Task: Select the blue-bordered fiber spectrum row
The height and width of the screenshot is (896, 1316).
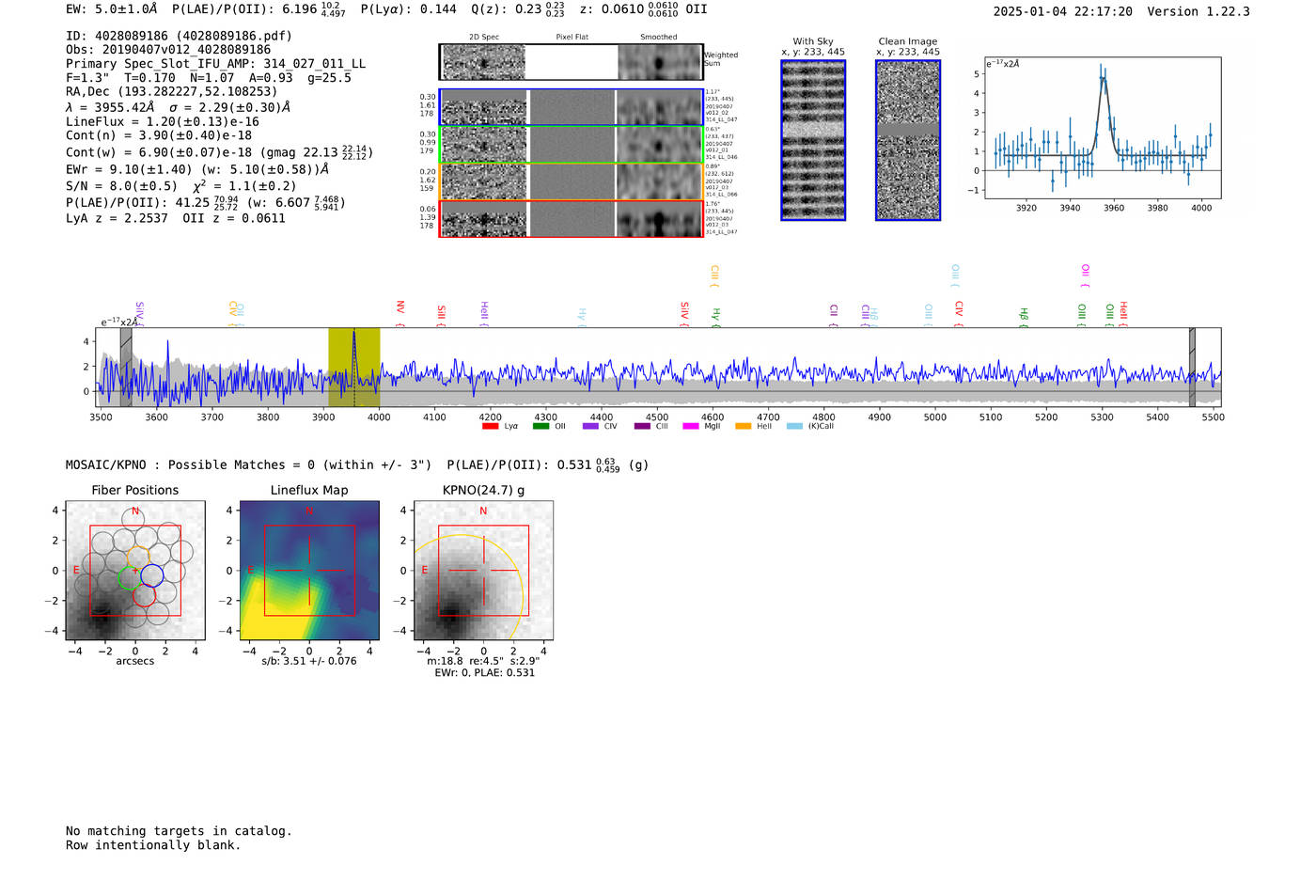Action: (571, 107)
